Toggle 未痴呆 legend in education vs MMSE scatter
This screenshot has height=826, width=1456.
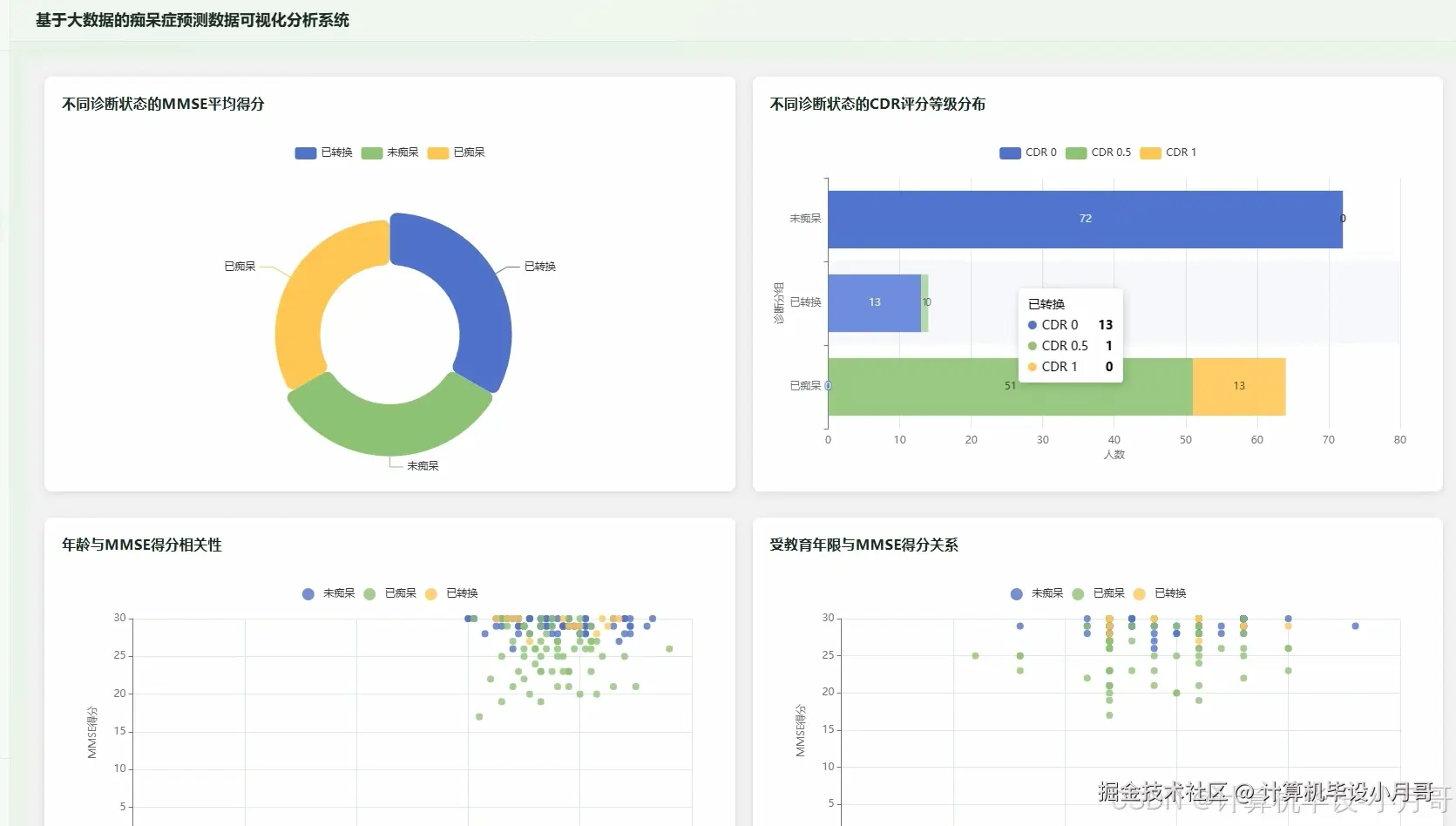(x=1036, y=593)
